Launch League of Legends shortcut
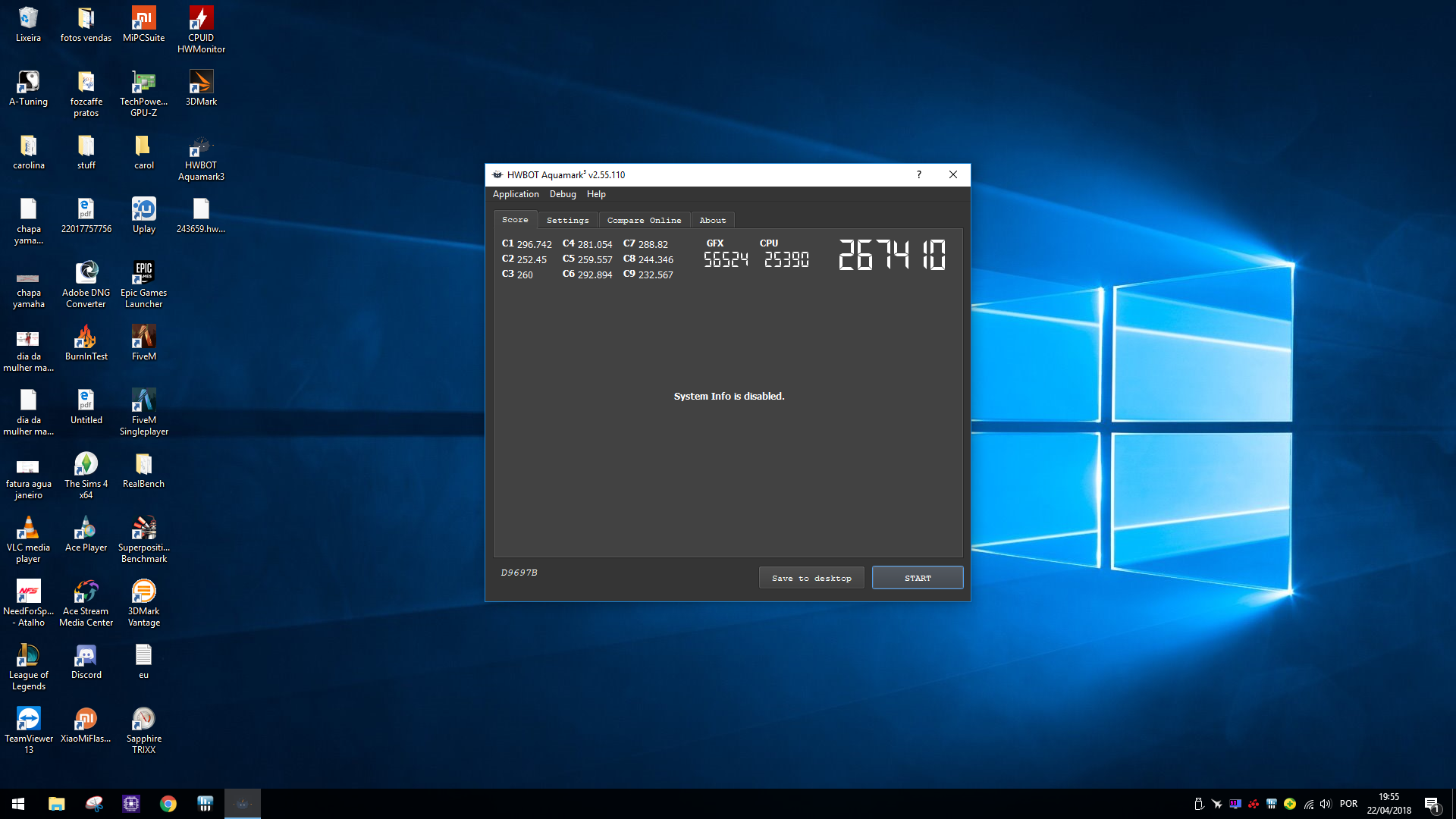1456x819 pixels. pos(28,667)
